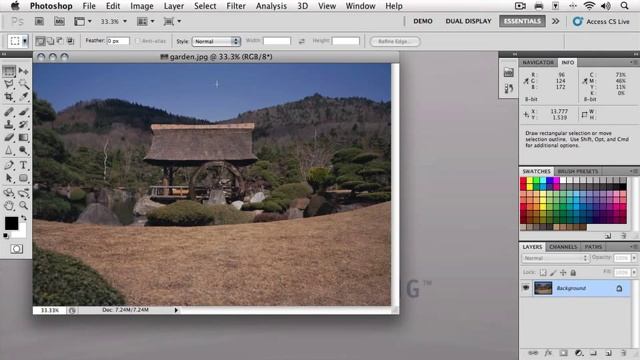Viewport: 640px width, 360px height.
Task: Click the Refine Edge button
Action: [x=395, y=41]
